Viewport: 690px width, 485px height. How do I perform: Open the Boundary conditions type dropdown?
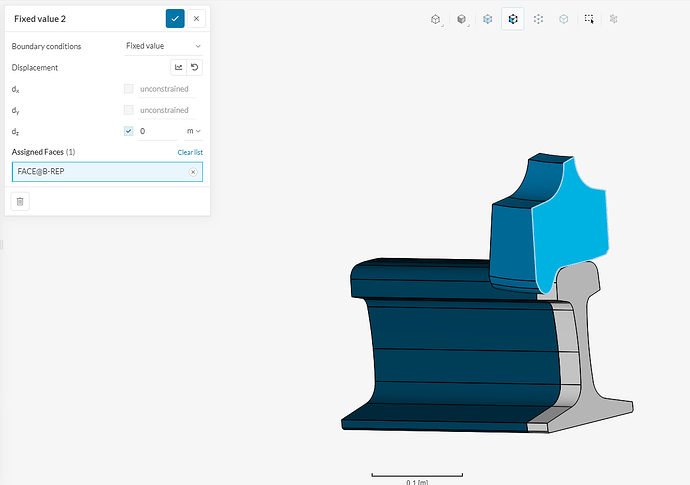(163, 46)
